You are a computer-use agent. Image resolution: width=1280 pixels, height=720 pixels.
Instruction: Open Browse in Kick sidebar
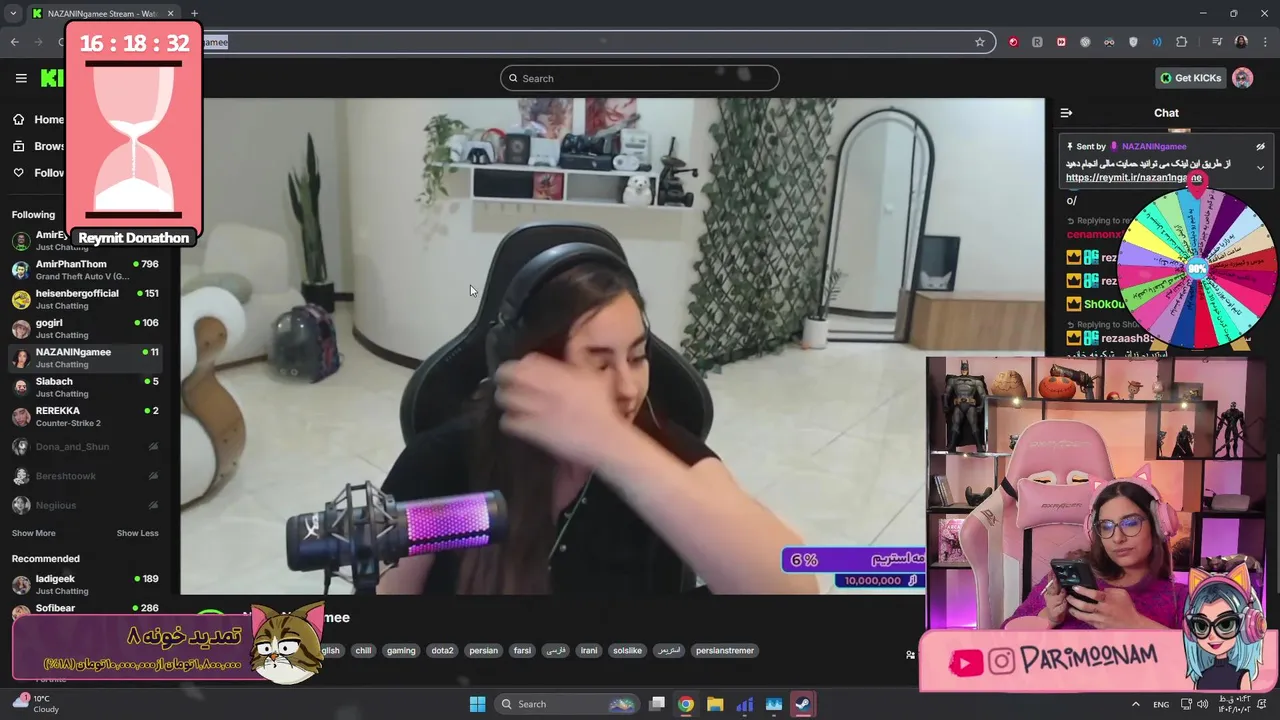tap(38, 146)
